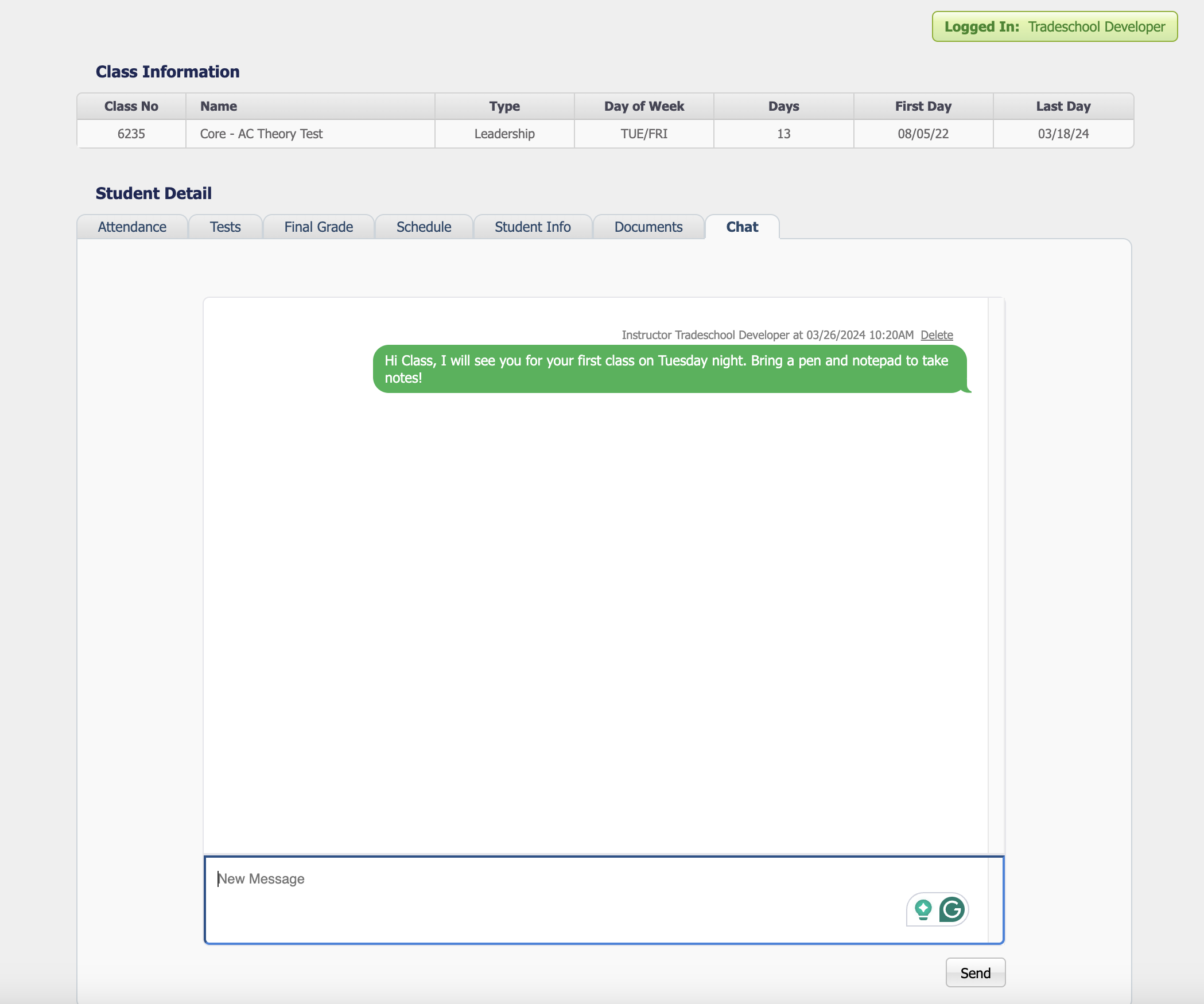
Task: Click the Days column header
Action: 784,107
